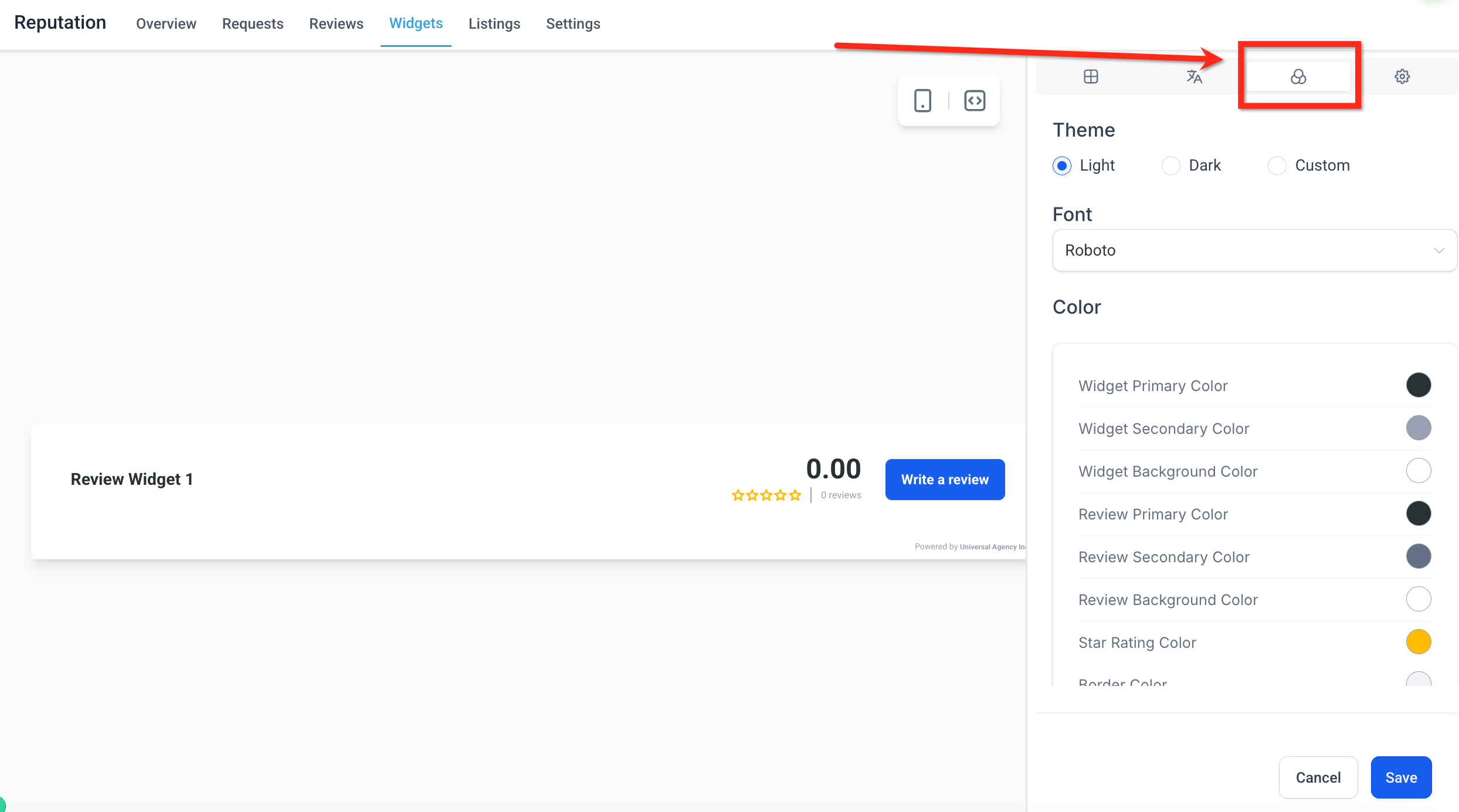Open the Overview tab
Image resolution: width=1459 pixels, height=812 pixels.
166,23
